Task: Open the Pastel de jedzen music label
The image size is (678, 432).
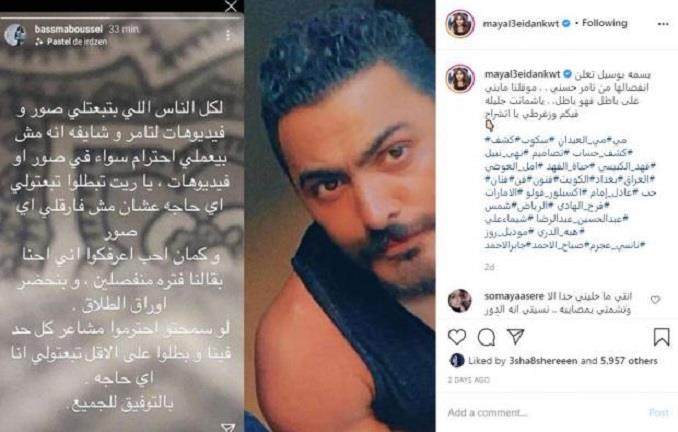Action: pyautogui.click(x=71, y=42)
